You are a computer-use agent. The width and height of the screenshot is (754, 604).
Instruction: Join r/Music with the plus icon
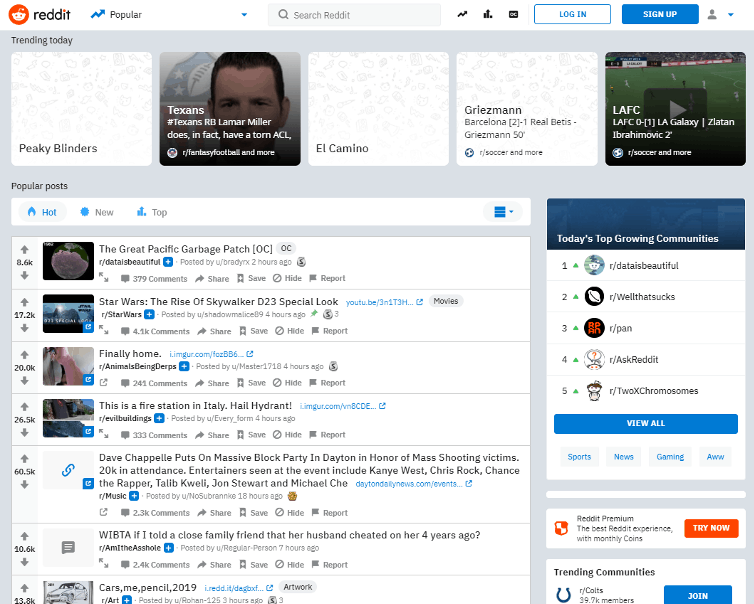(x=134, y=496)
